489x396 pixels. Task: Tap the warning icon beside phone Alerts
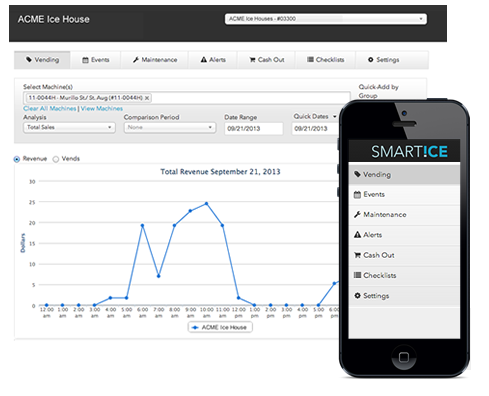357,235
